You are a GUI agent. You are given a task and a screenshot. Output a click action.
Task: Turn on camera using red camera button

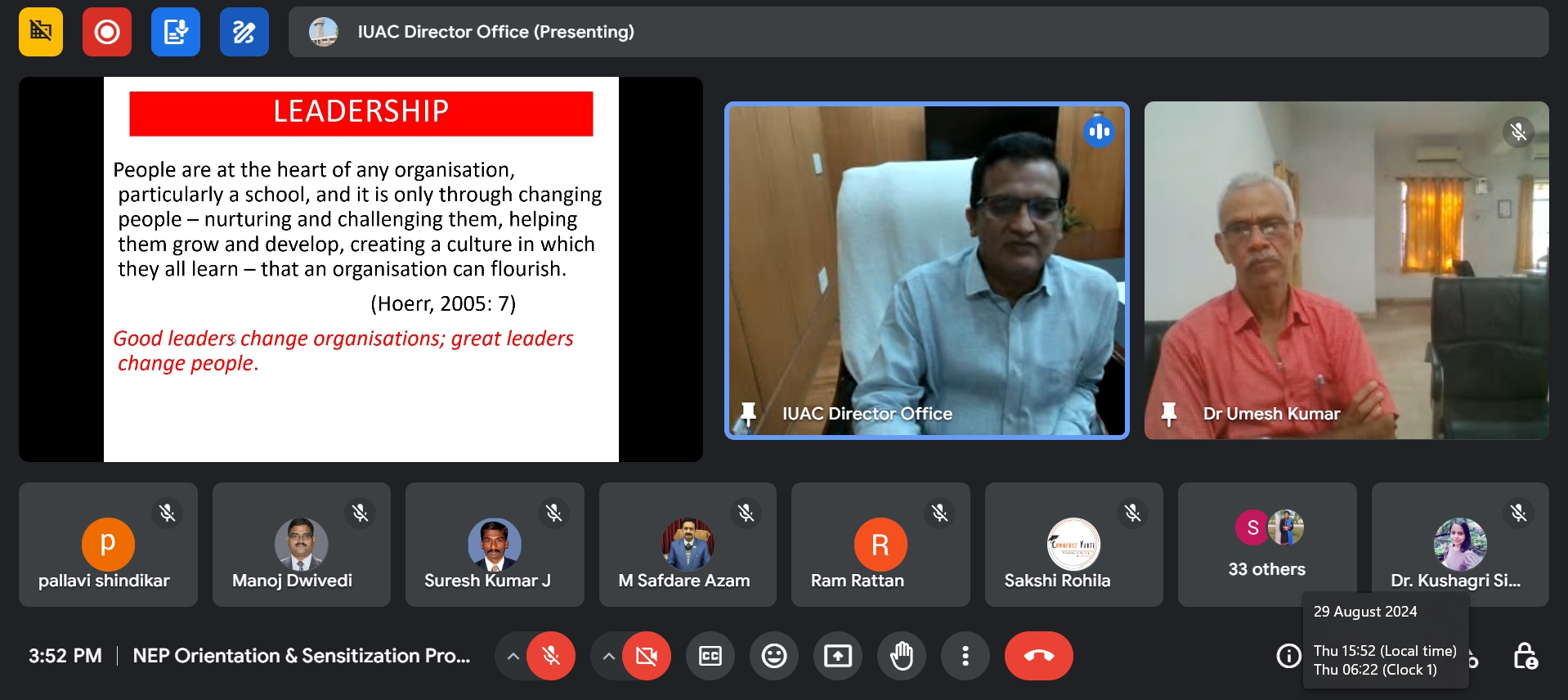(x=646, y=656)
